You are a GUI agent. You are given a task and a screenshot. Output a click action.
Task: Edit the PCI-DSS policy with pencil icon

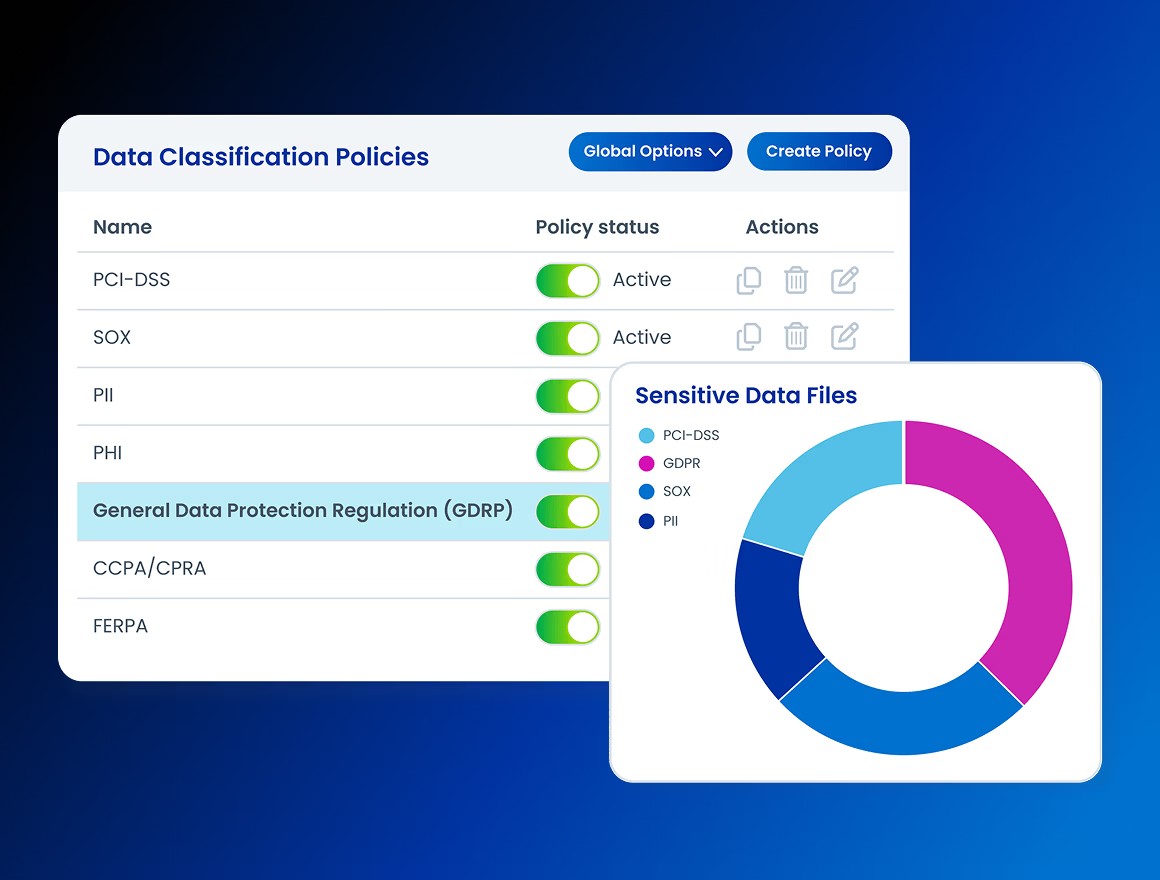tap(845, 281)
